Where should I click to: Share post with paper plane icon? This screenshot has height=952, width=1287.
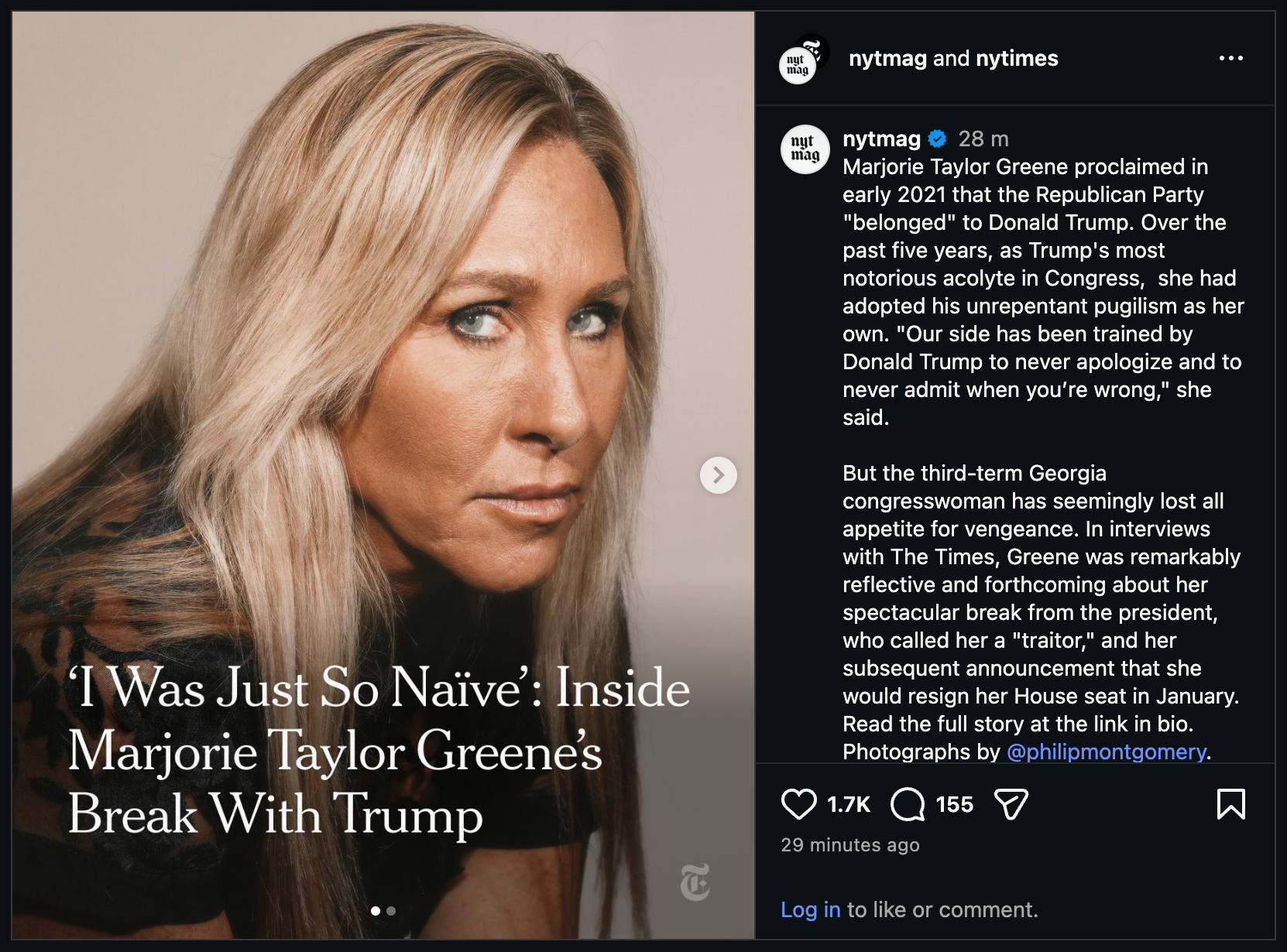pos(1011,804)
